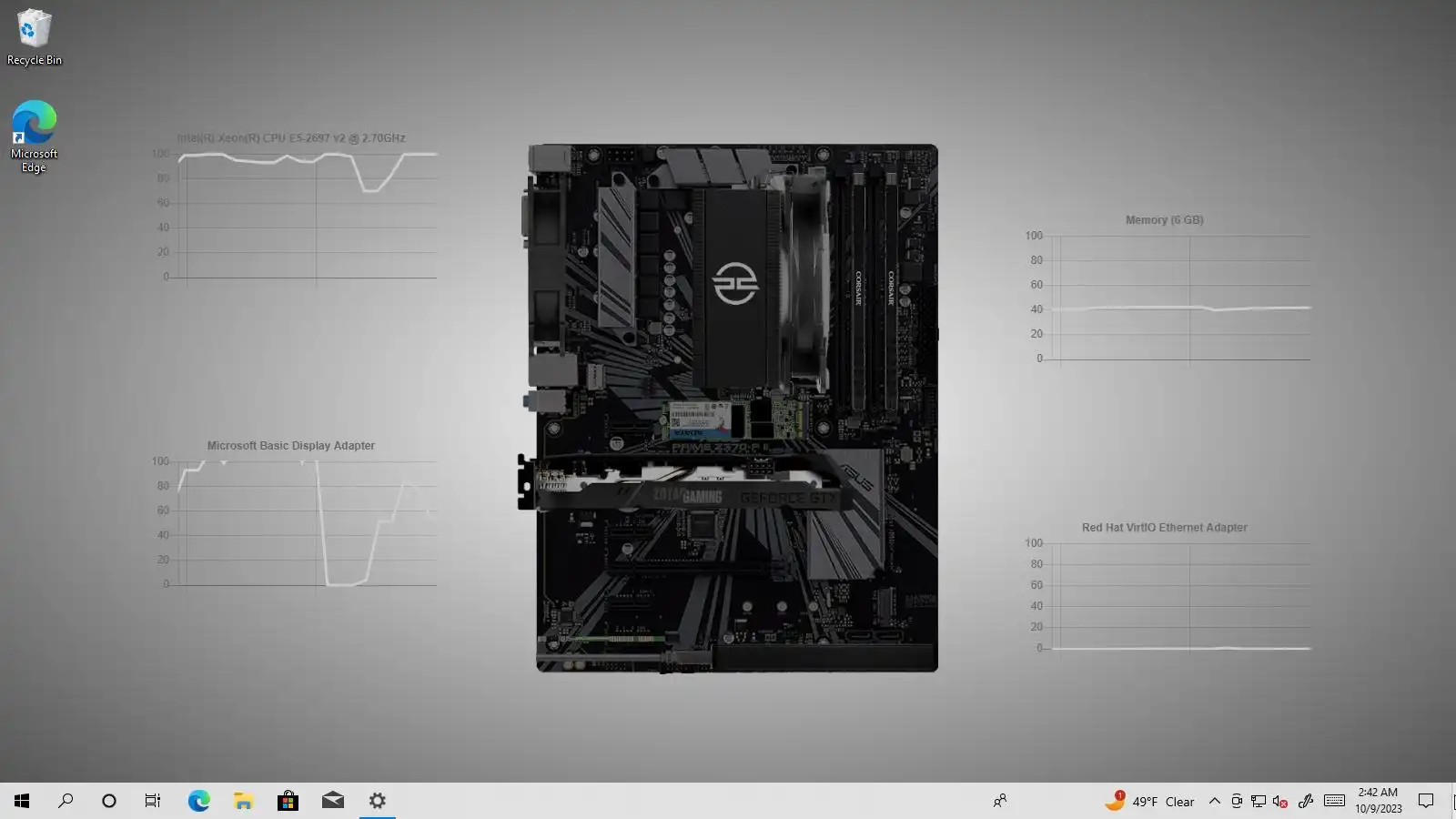Click the Microsoft Basic Display Adapter title
Image resolution: width=1456 pixels, height=819 pixels.
(291, 446)
